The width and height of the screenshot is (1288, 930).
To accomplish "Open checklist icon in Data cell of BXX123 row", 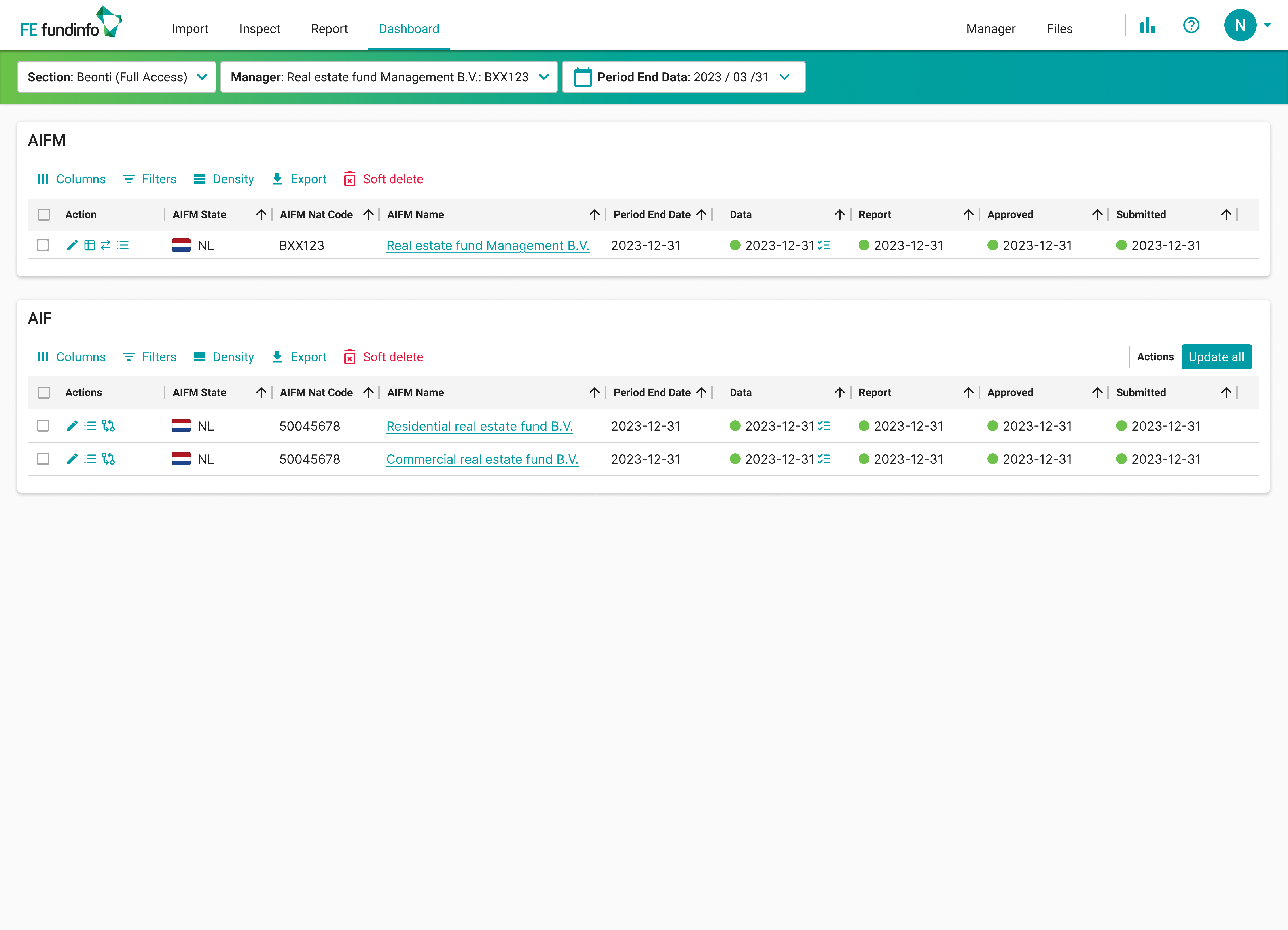I will [824, 245].
